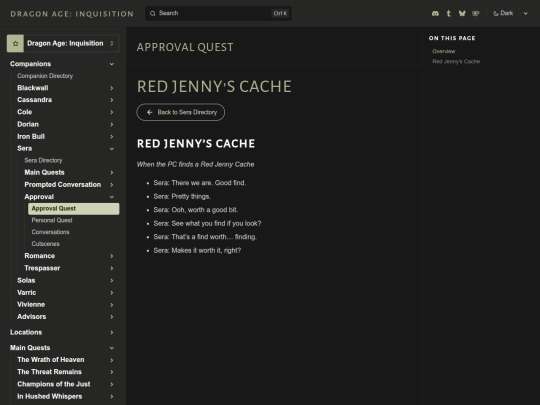Image resolution: width=540 pixels, height=405 pixels.
Task: Expand Blackwall in the sidebar
Action: [112, 88]
